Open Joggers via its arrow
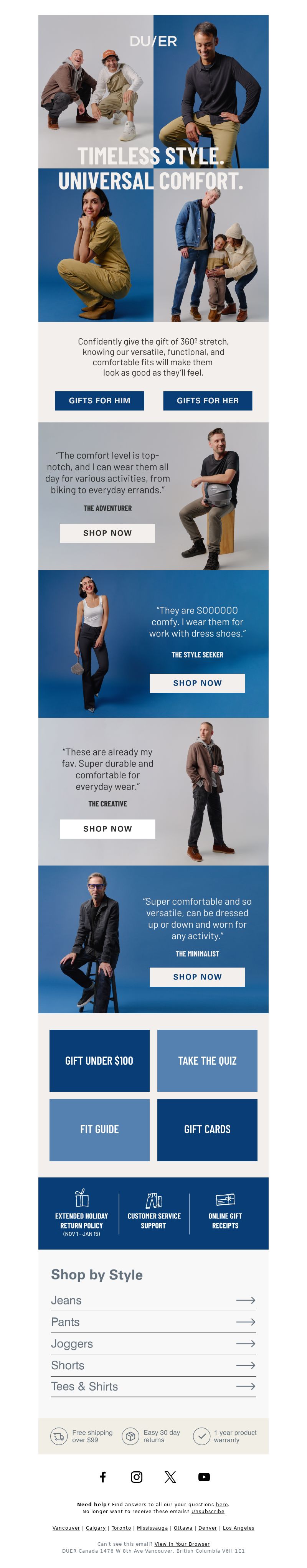 (246, 1344)
